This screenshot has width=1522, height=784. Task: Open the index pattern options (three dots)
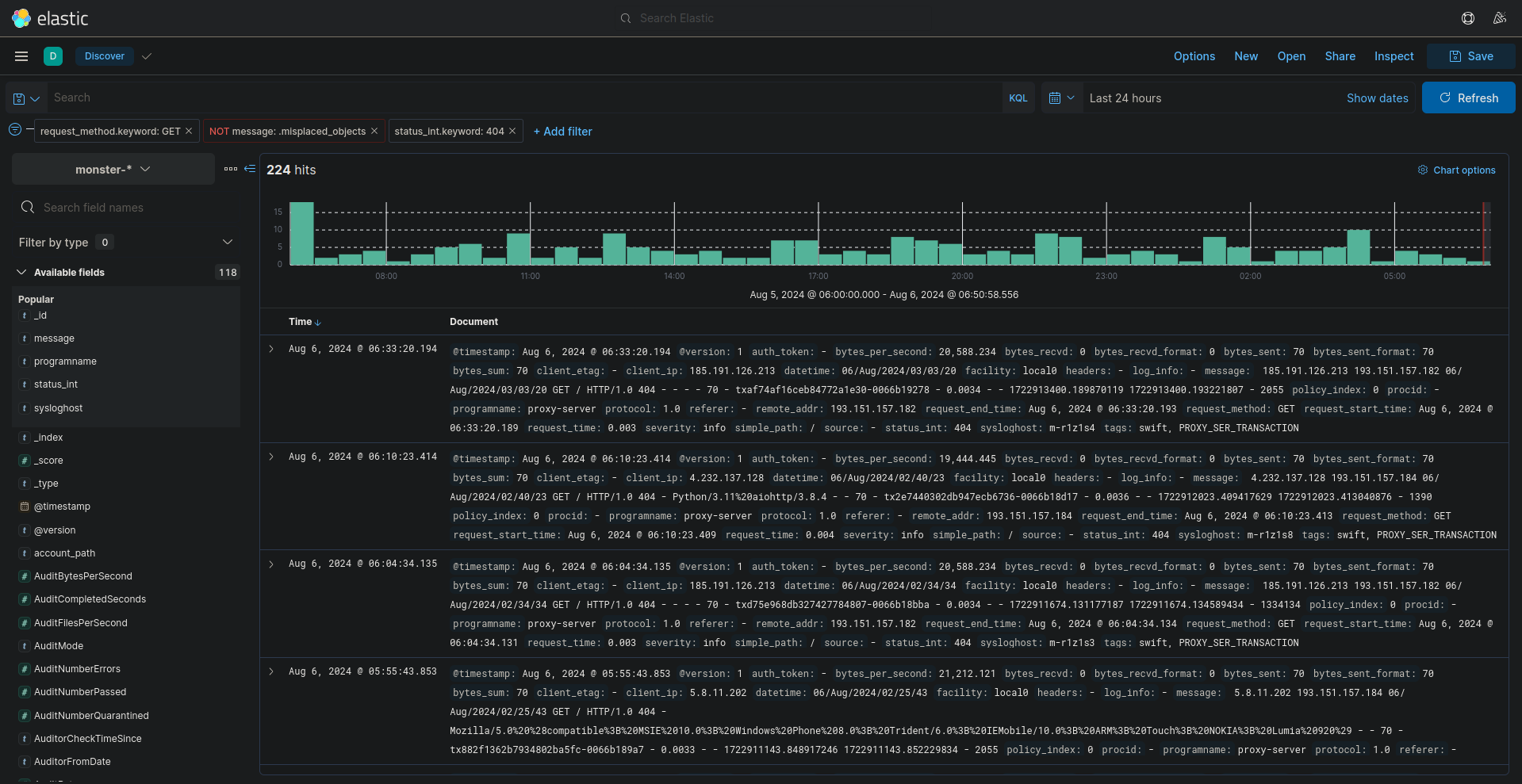[231, 169]
